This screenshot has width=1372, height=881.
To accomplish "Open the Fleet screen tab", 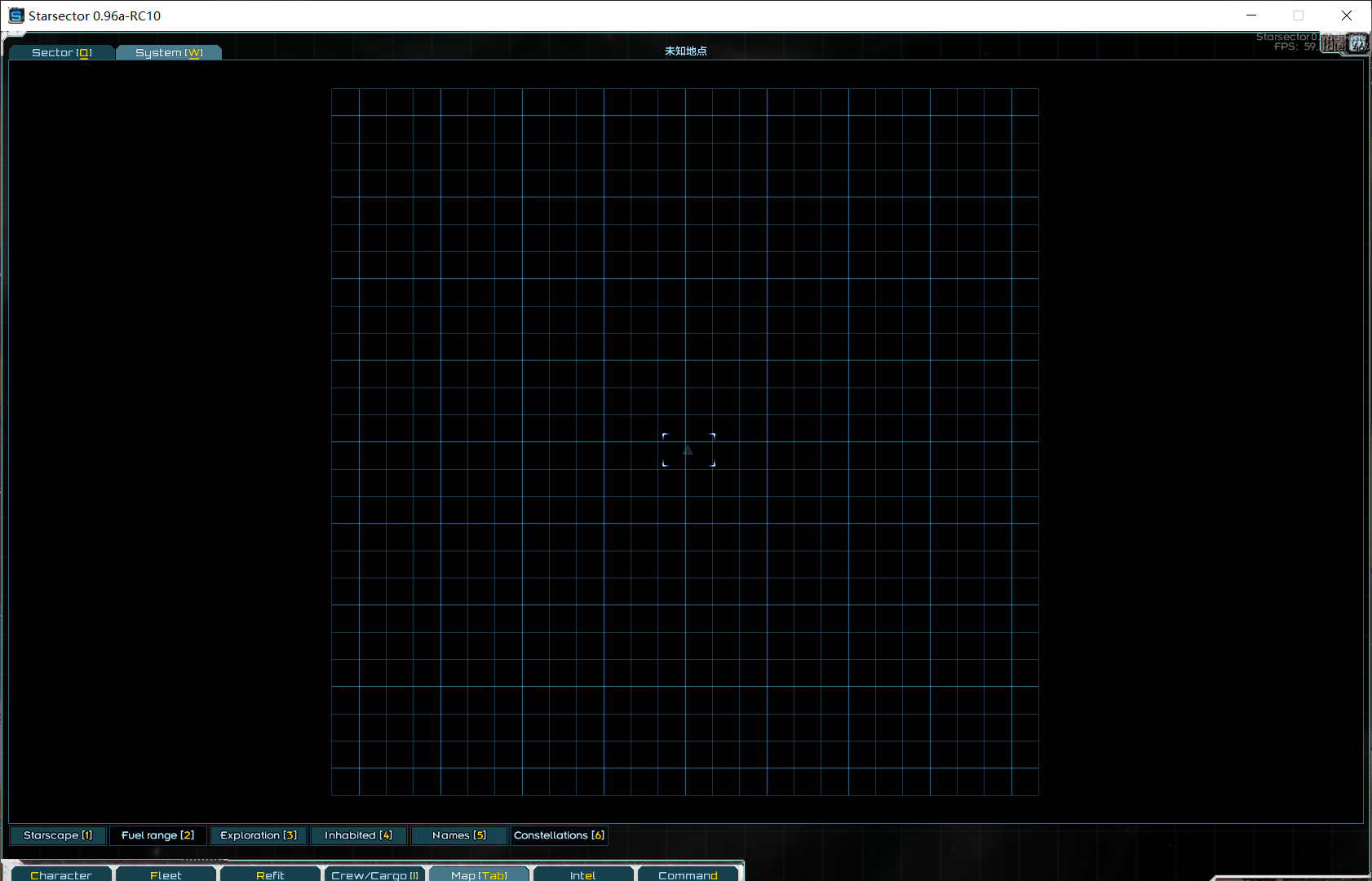I will [x=166, y=874].
